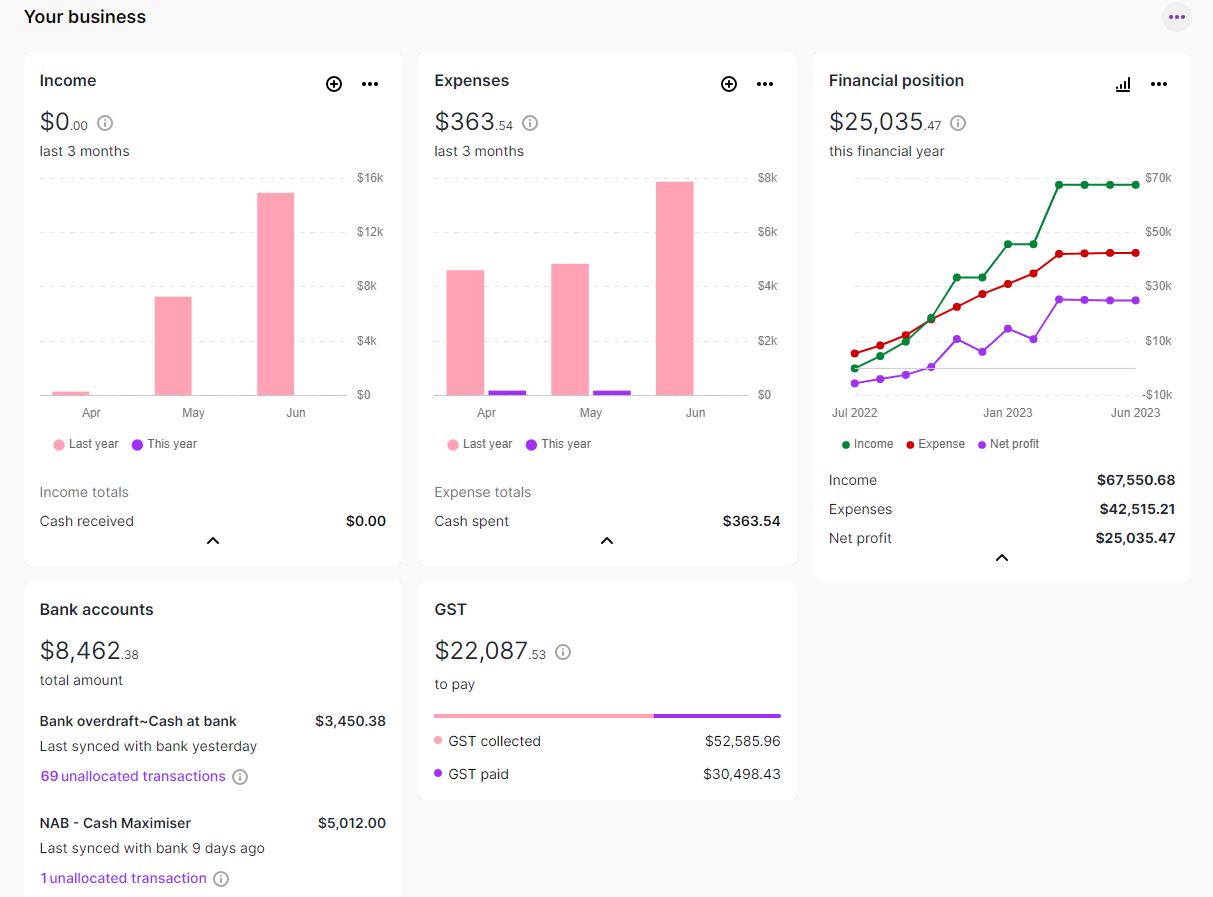This screenshot has height=897, width=1213.
Task: Click the $5,012.00 bank balance
Action: point(352,823)
